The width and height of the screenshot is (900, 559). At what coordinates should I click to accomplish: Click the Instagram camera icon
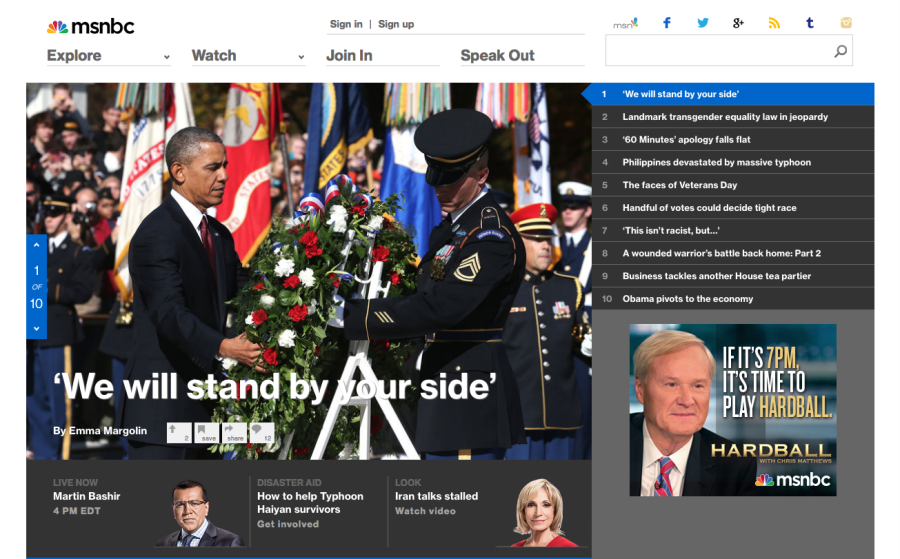tap(846, 23)
